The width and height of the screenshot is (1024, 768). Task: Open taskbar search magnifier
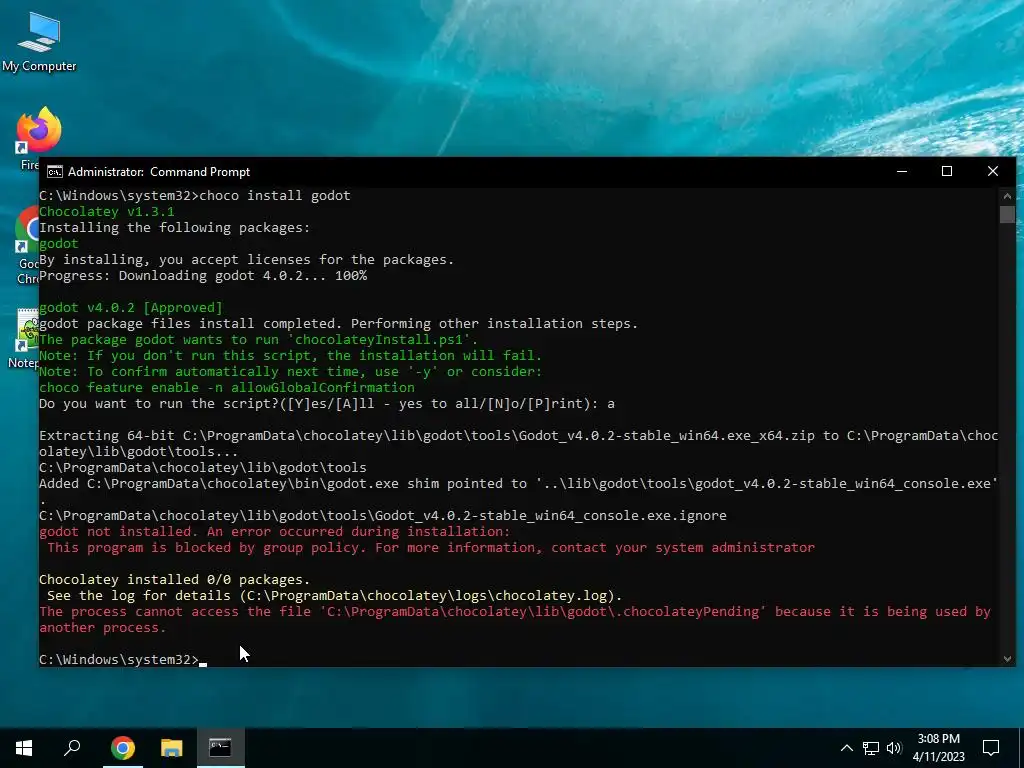coord(72,748)
